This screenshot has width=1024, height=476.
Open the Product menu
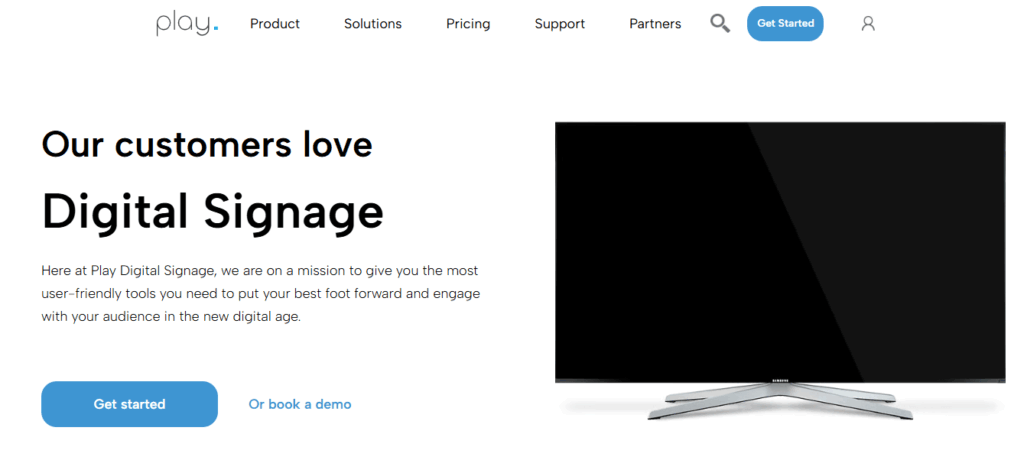click(274, 24)
